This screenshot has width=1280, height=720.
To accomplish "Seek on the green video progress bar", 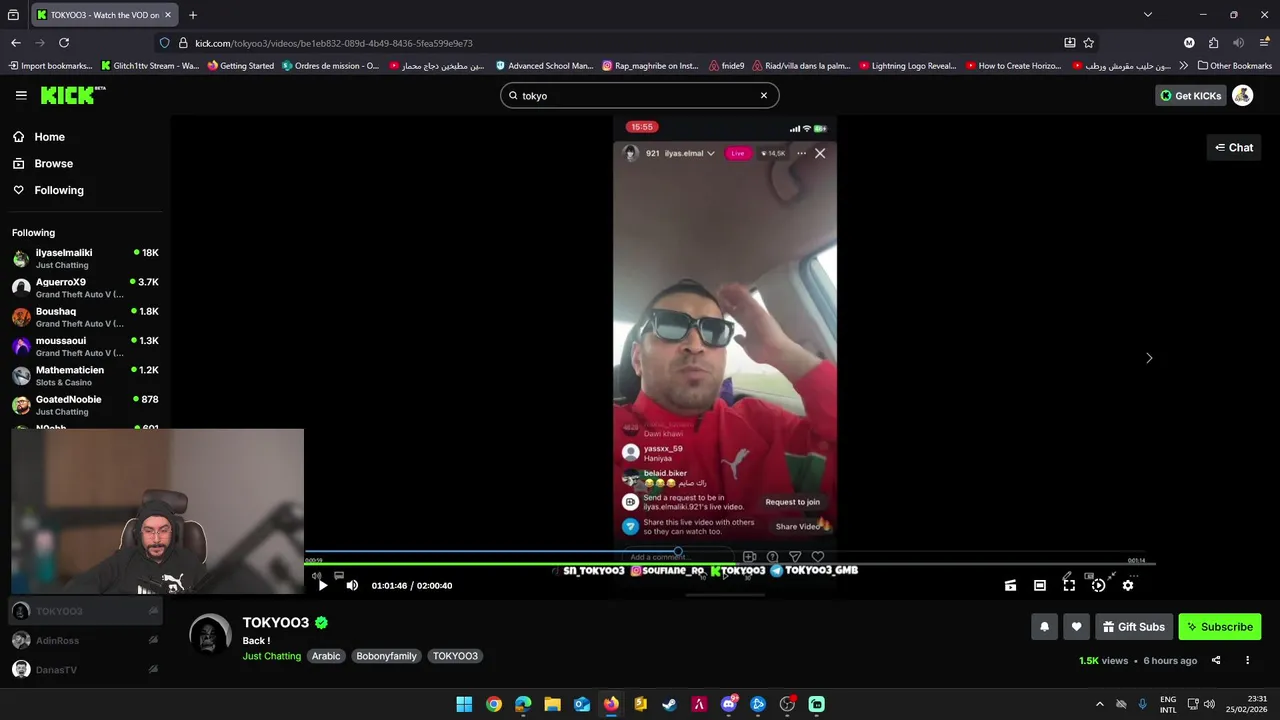I will [x=730, y=565].
